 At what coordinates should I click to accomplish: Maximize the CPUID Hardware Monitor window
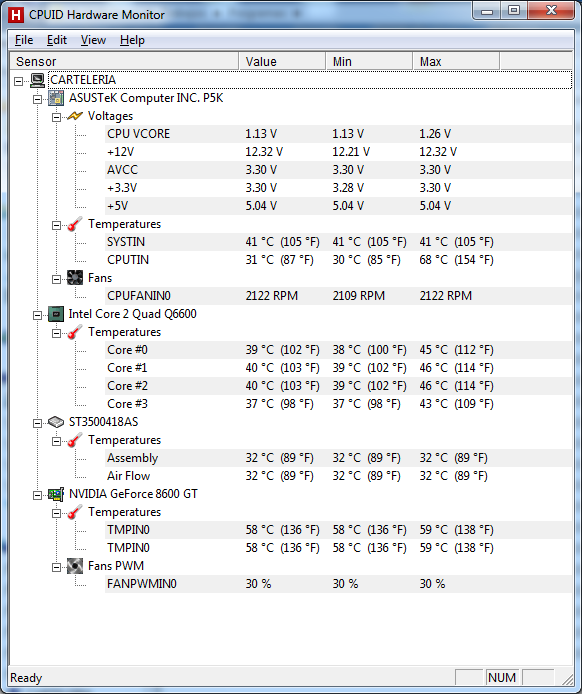[514, 11]
